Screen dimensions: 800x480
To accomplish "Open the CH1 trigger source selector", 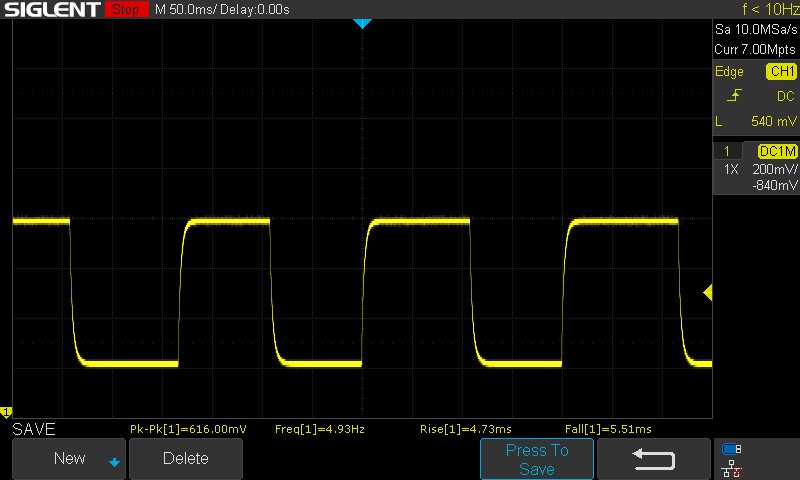I will (780, 72).
